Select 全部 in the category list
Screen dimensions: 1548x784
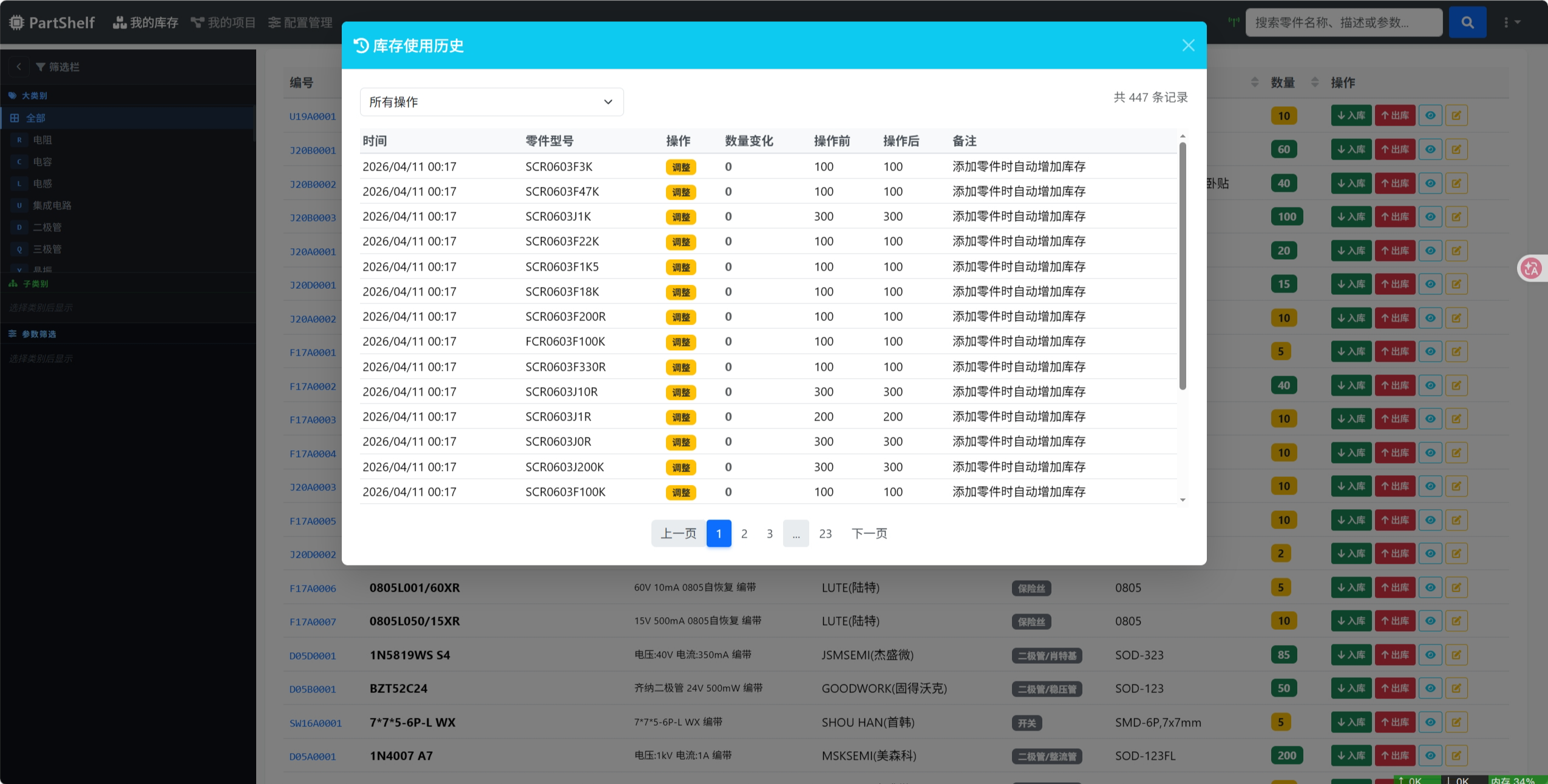127,118
